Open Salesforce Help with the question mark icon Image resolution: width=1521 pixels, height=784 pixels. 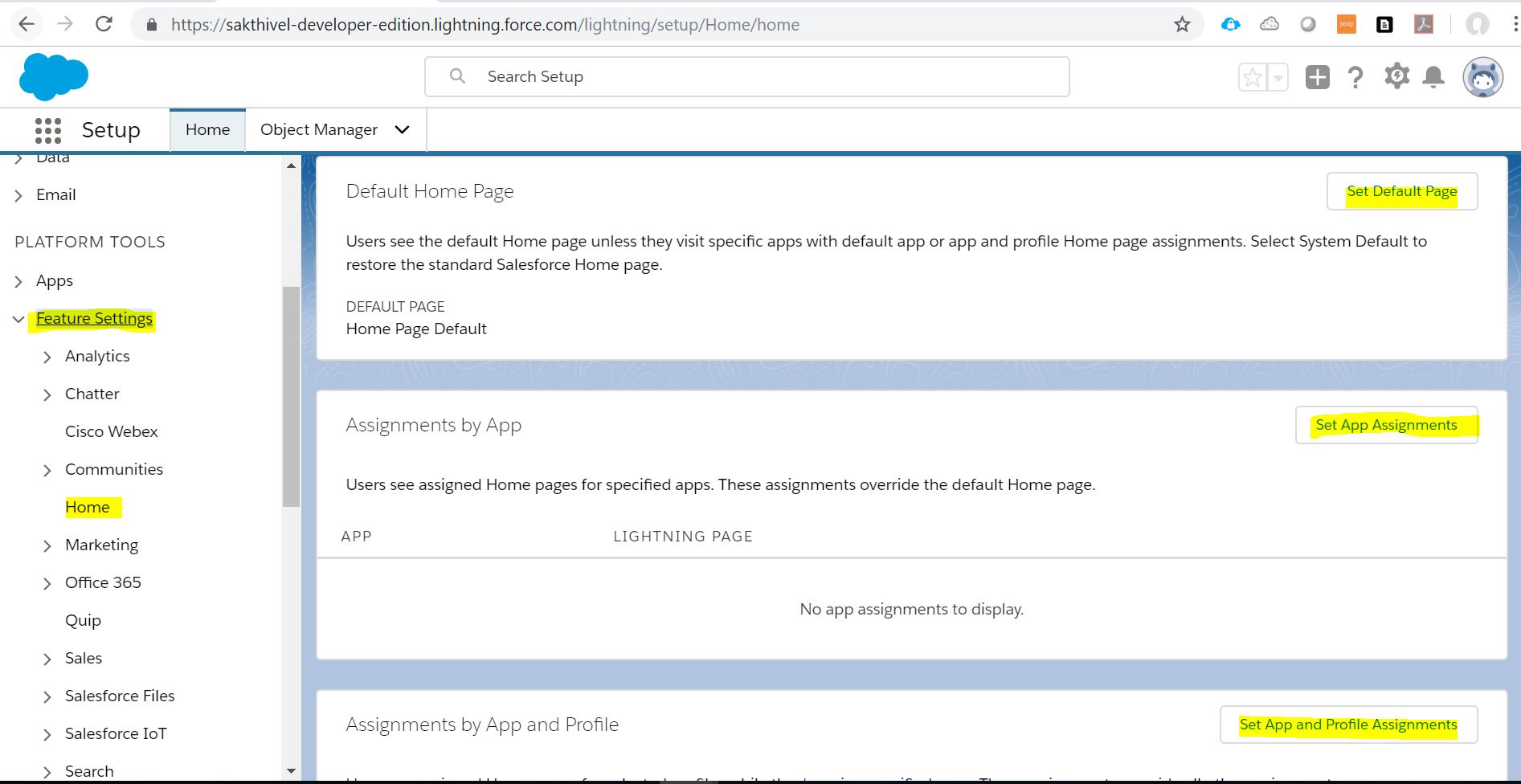click(x=1356, y=76)
